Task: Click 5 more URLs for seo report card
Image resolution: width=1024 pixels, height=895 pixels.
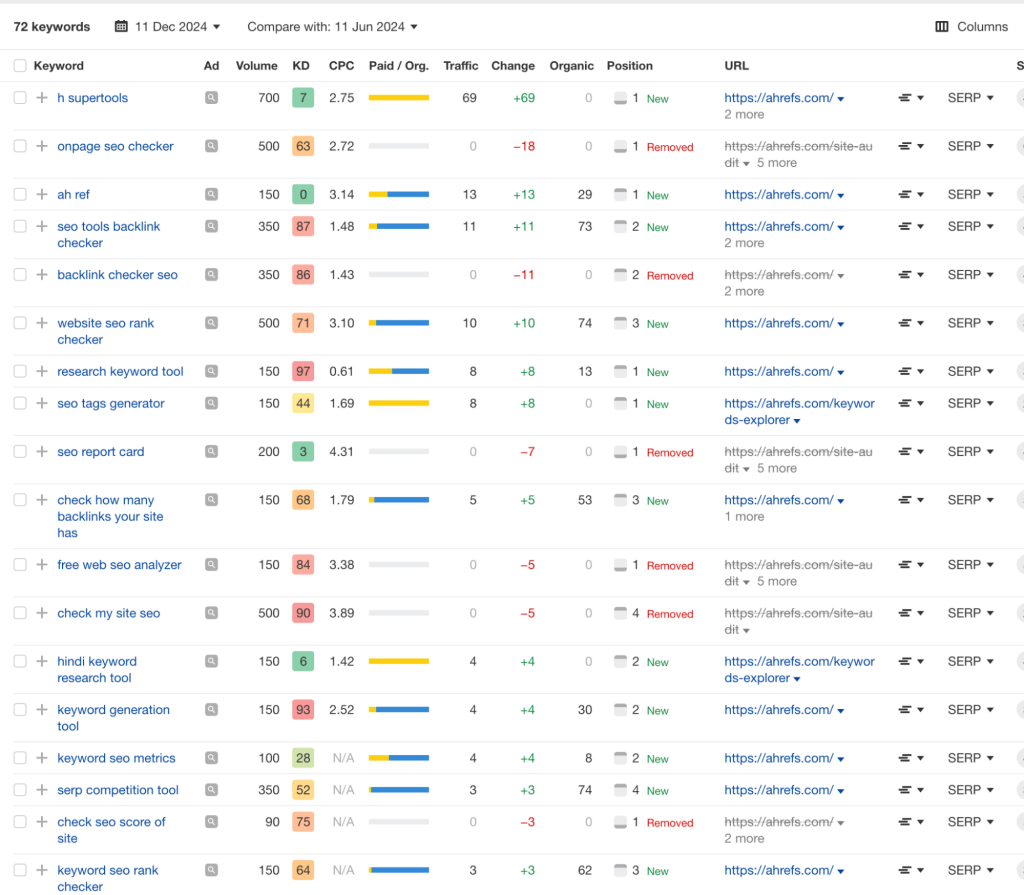Action: [776, 468]
